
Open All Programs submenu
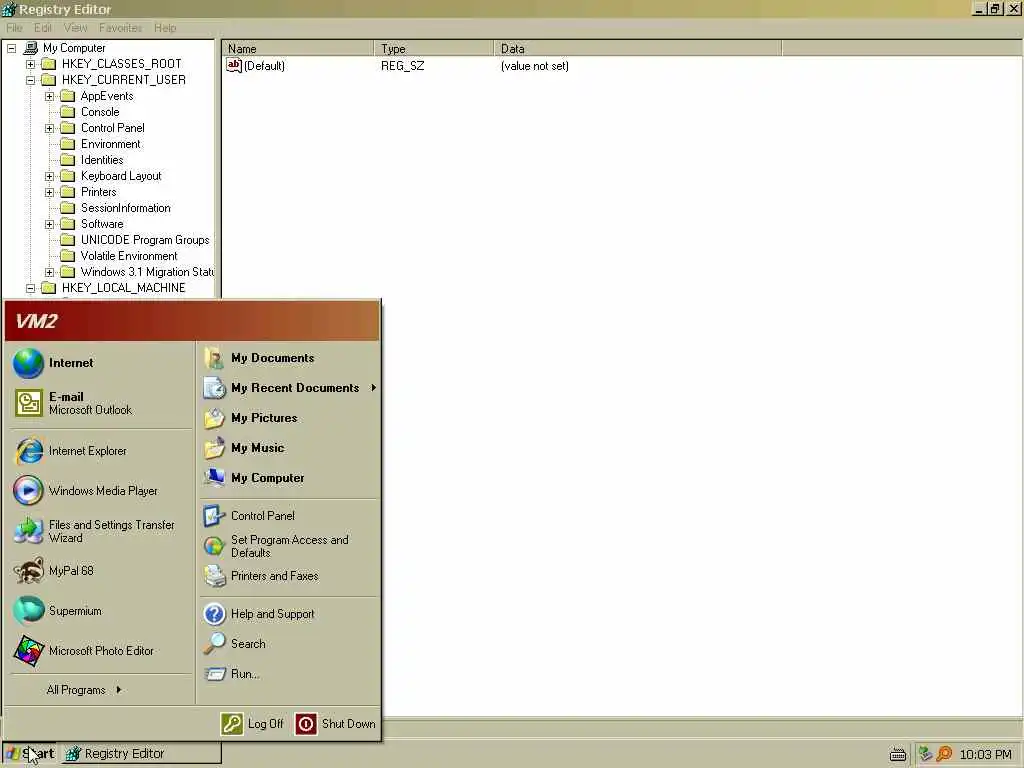click(x=84, y=690)
